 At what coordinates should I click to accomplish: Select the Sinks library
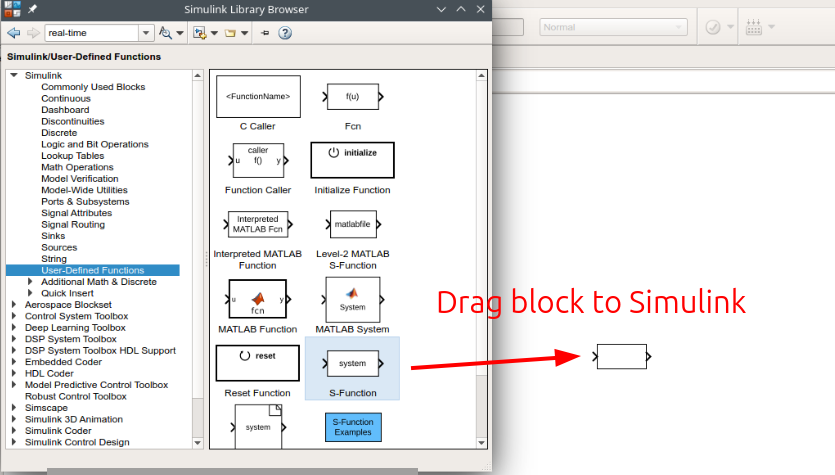53,236
